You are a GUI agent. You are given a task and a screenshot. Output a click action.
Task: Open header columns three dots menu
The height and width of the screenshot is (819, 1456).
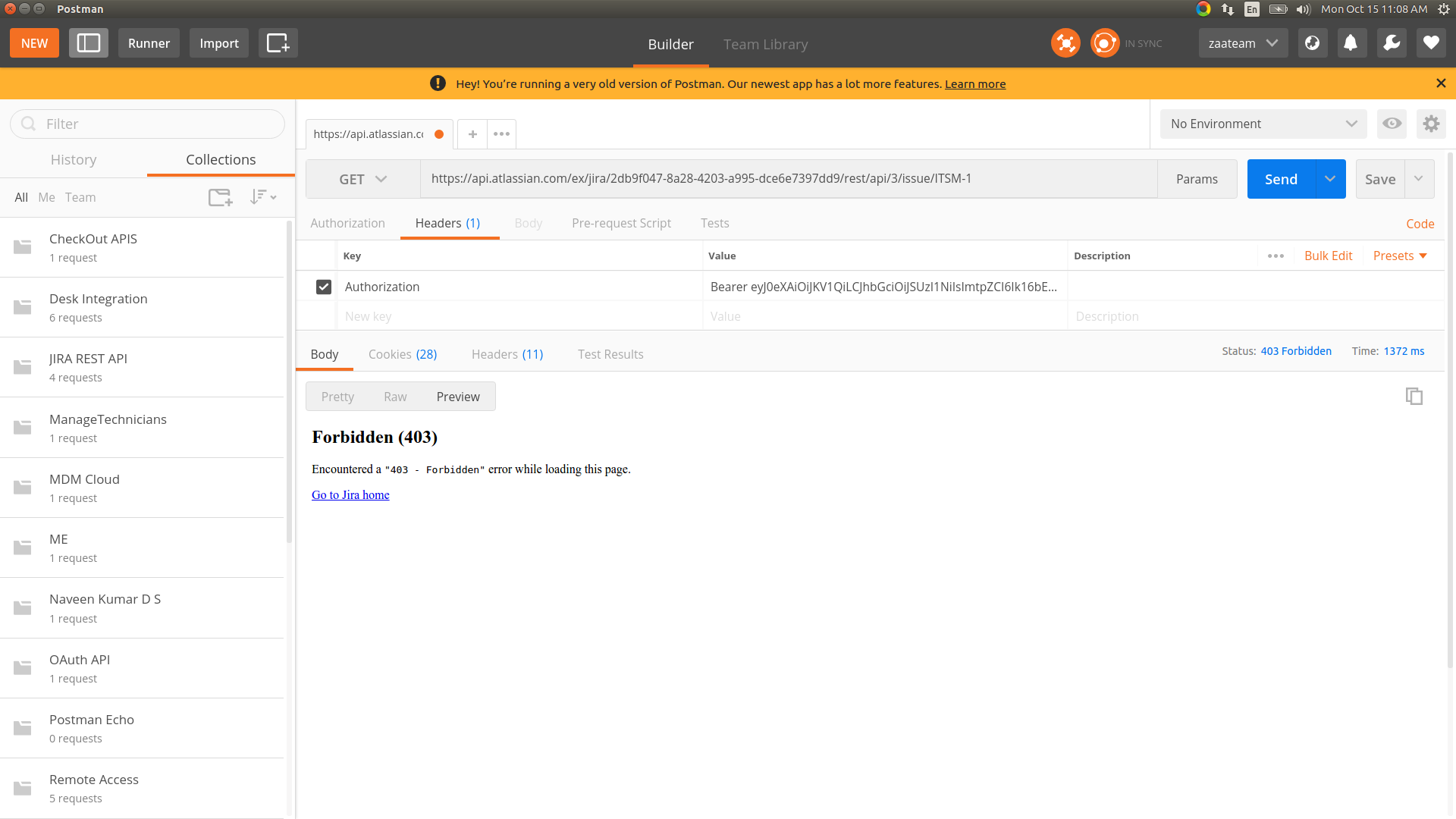pos(1276,256)
